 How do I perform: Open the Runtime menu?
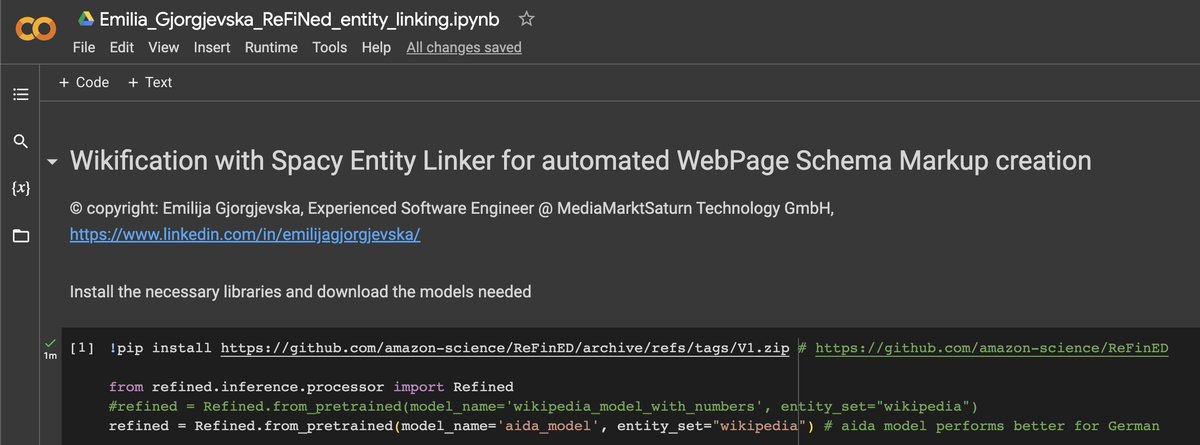tap(271, 47)
